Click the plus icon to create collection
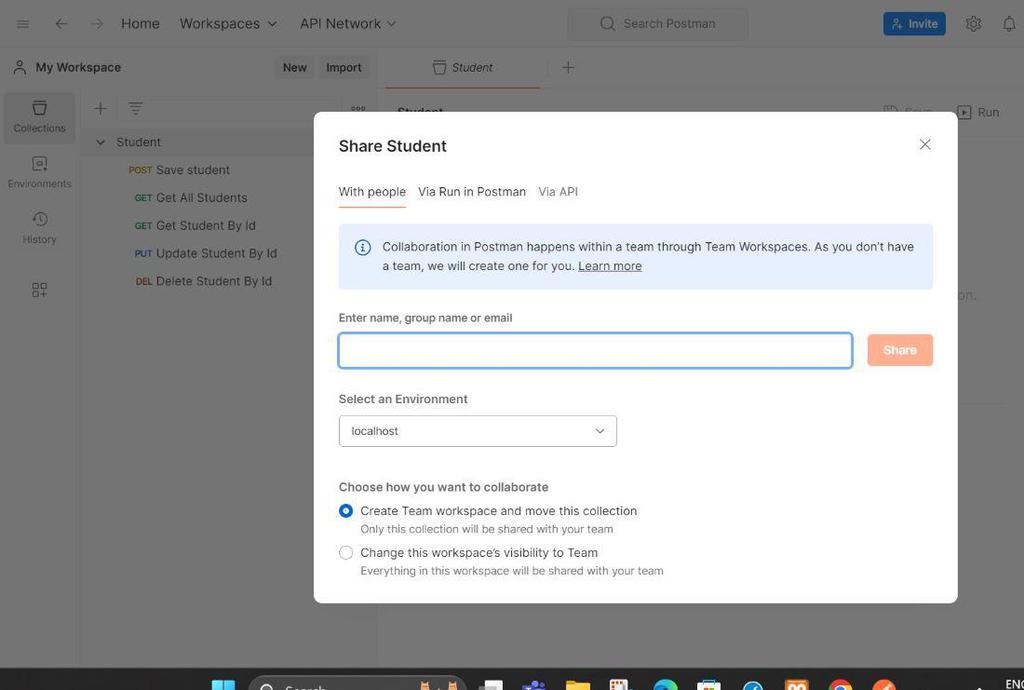 pyautogui.click(x=100, y=108)
